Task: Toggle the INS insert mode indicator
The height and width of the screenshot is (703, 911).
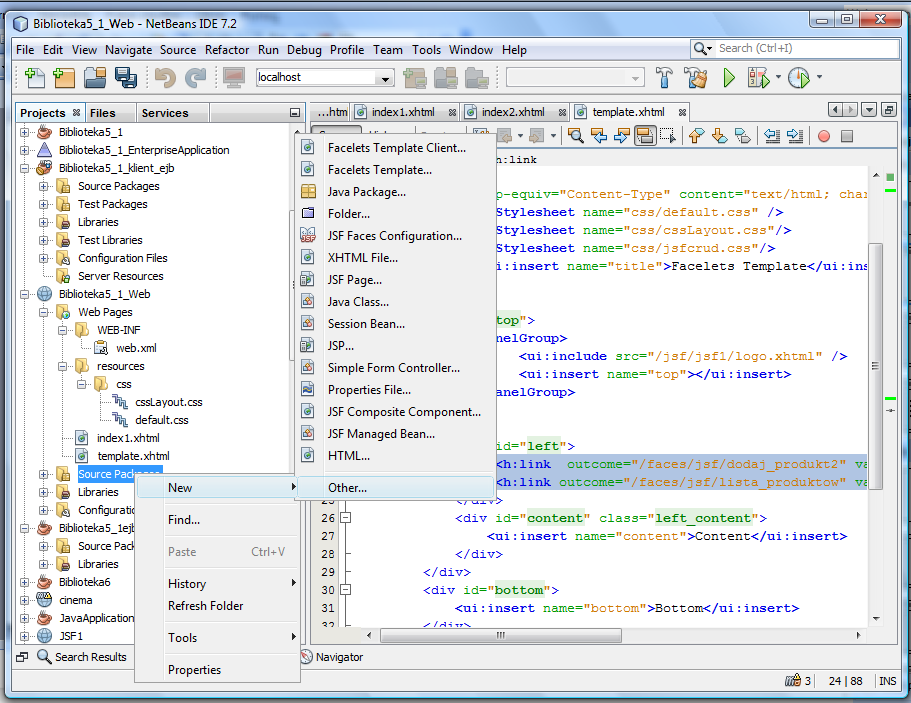Action: click(887, 681)
